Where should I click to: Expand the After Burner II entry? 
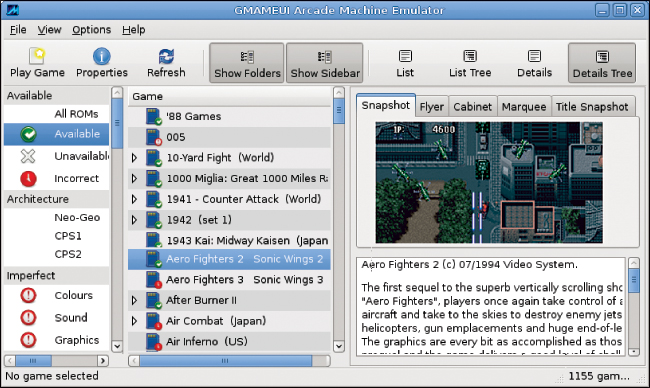(134, 300)
